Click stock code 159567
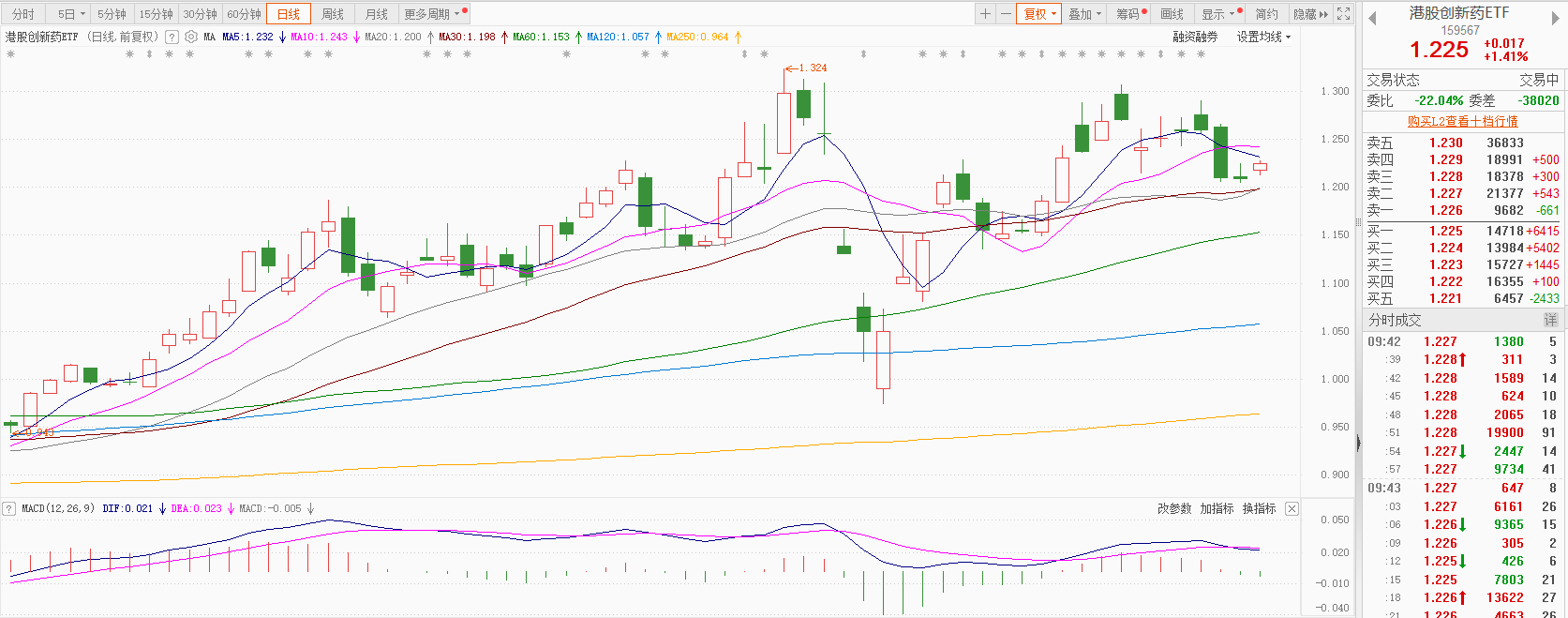 point(1460,30)
